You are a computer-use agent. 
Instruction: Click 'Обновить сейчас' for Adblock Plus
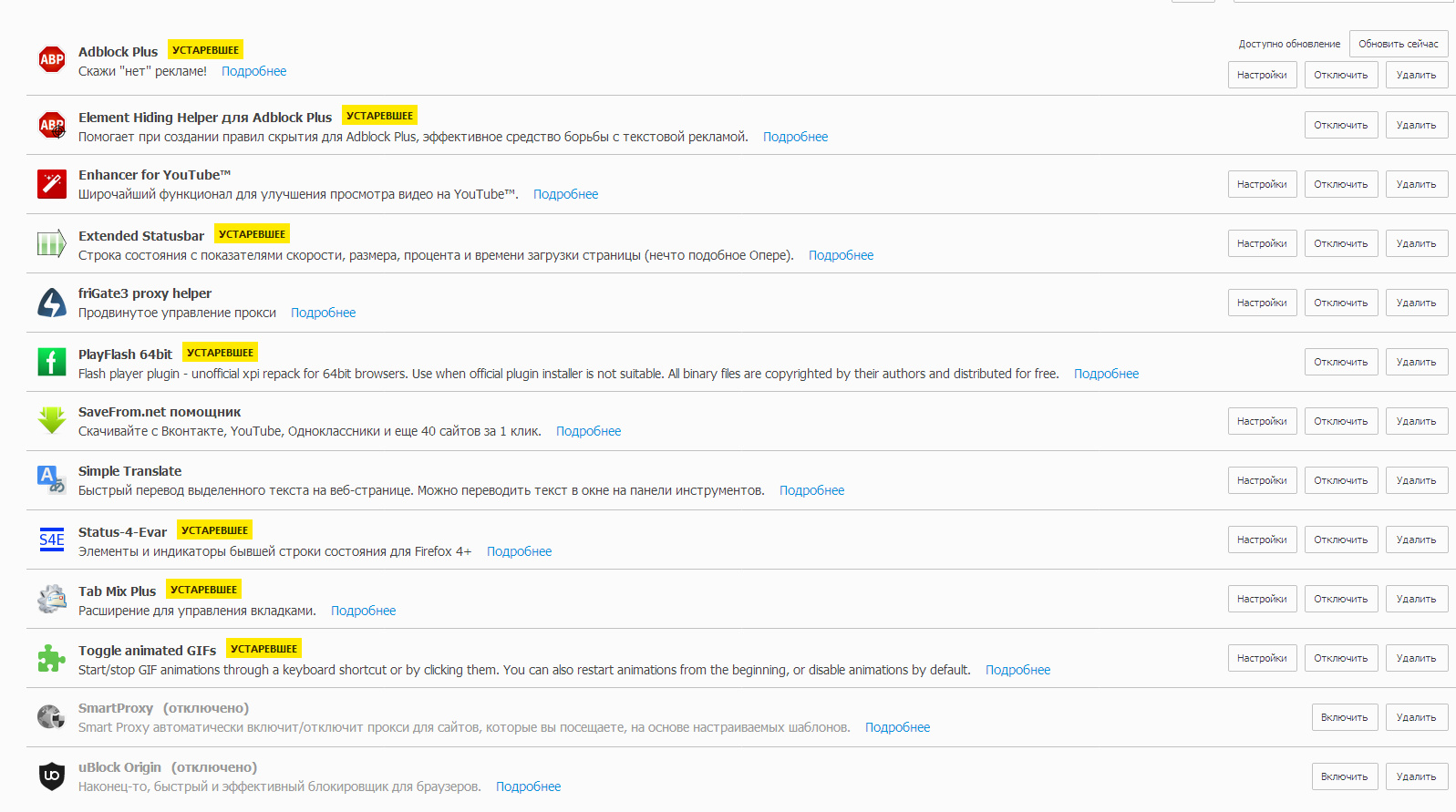point(1399,44)
